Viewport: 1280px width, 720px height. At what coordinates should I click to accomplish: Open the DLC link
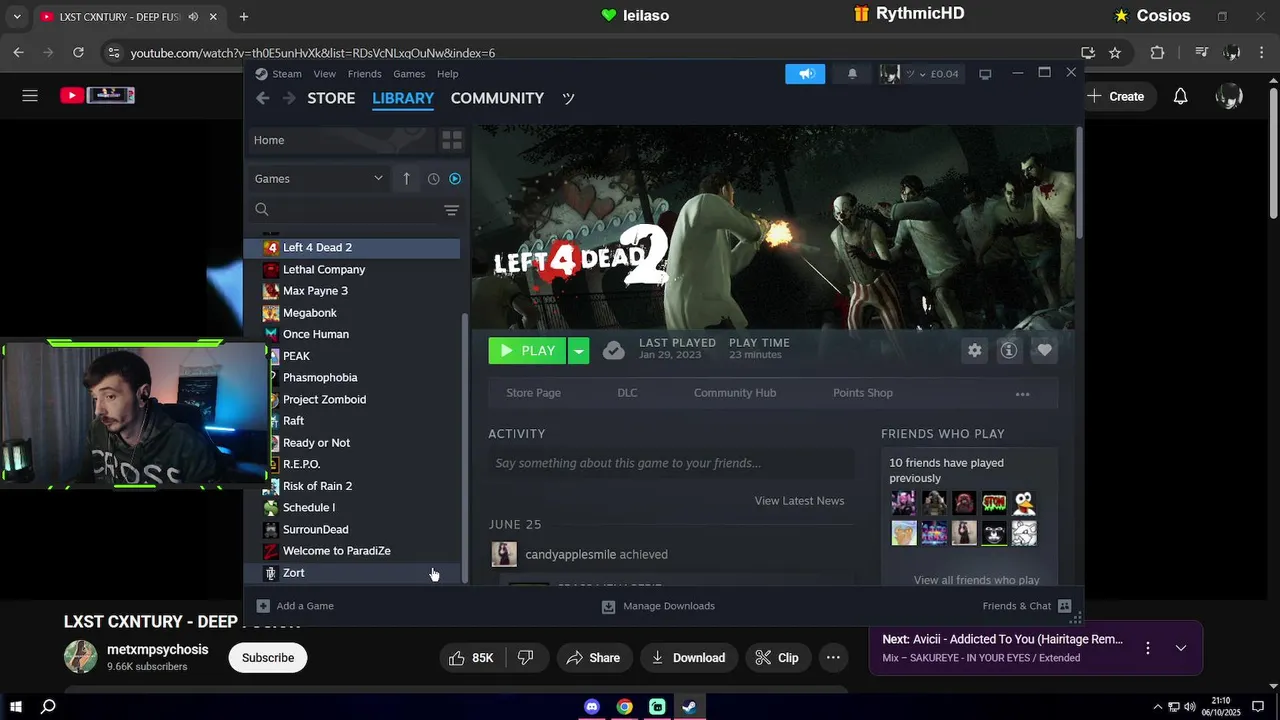tap(627, 393)
